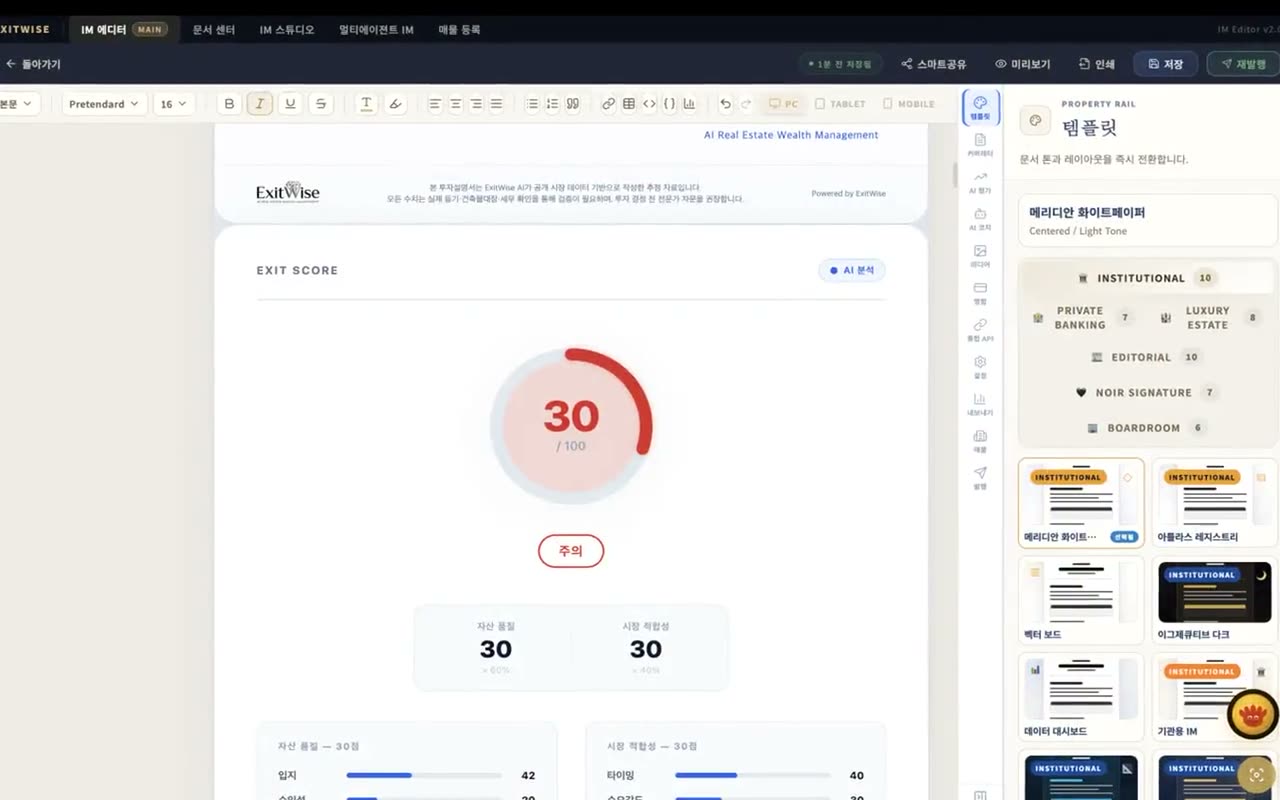Image resolution: width=1280 pixels, height=800 pixels.
Task: Undo the last edit
Action: pos(725,104)
